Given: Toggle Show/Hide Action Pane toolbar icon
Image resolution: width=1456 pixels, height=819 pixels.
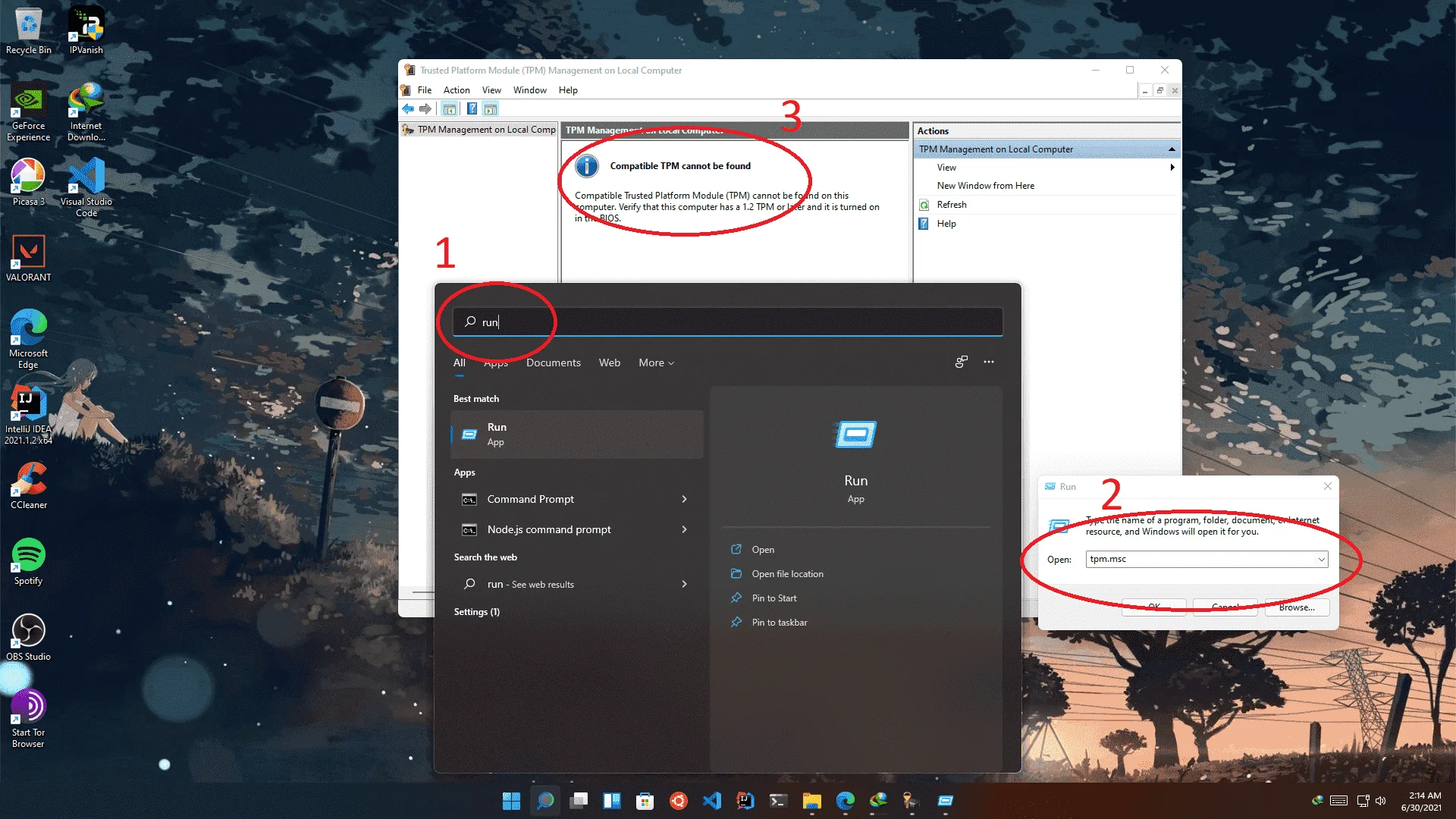Looking at the screenshot, I should (491, 109).
